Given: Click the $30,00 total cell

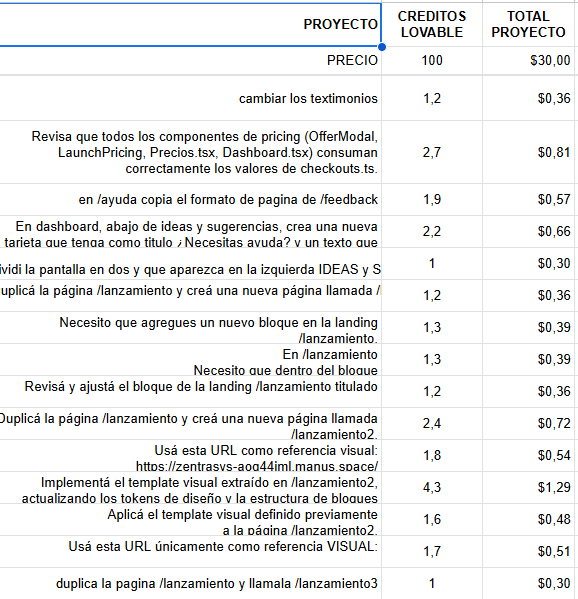Looking at the screenshot, I should (x=528, y=60).
